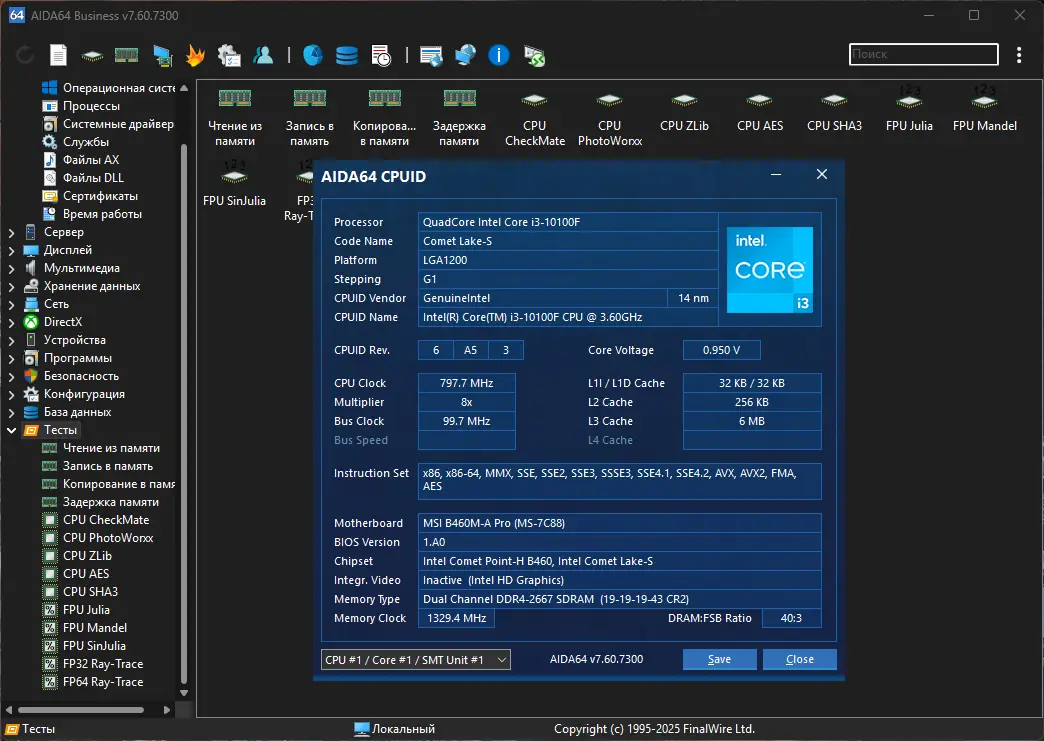The height and width of the screenshot is (741, 1044).
Task: Expand the DirectX tree node
Action: click(x=12, y=322)
